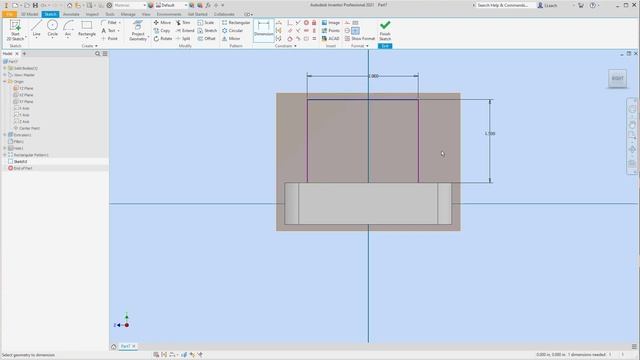Insert an Image into sketch

coord(331,22)
